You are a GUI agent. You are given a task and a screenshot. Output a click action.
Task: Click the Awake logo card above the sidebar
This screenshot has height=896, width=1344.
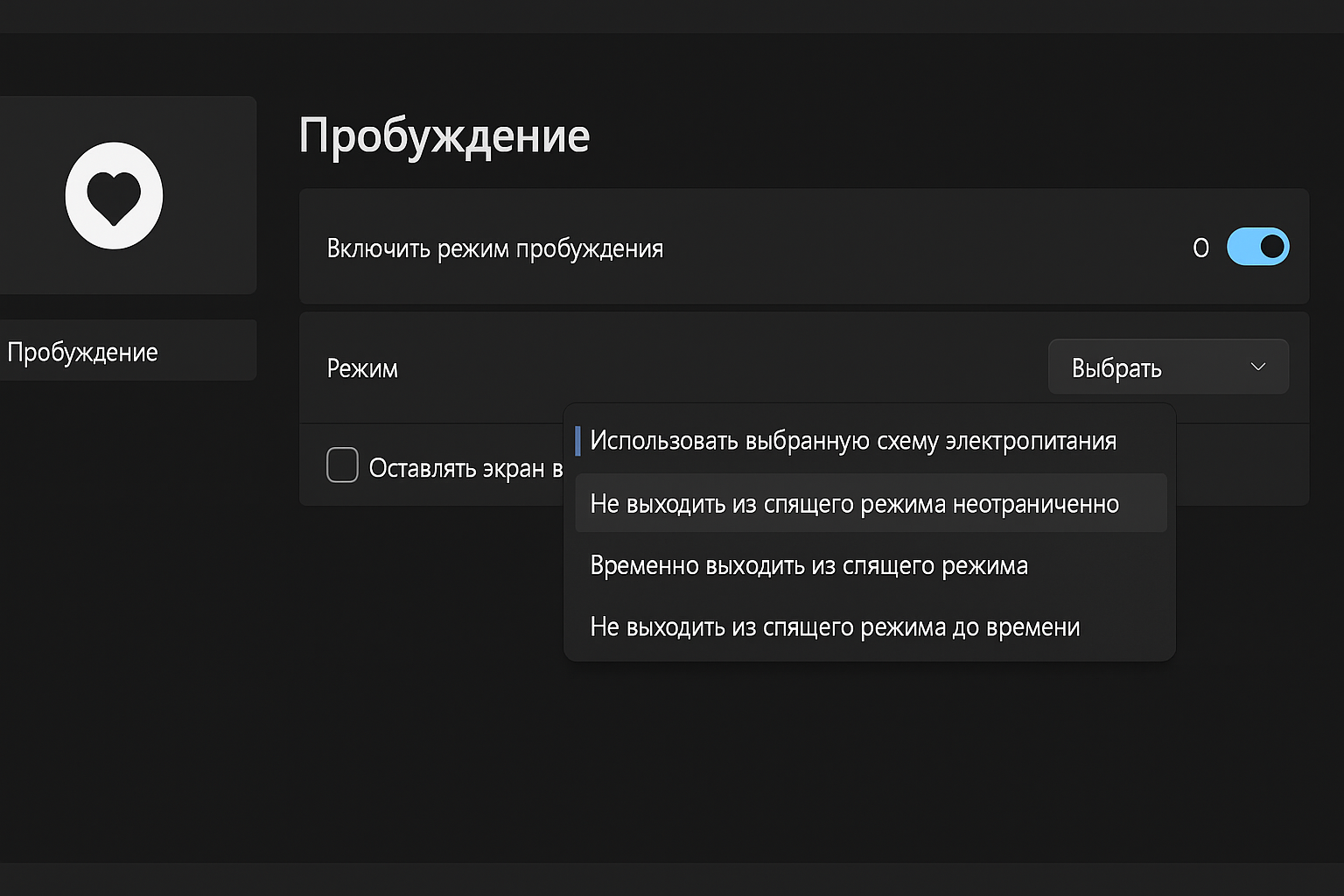128,194
